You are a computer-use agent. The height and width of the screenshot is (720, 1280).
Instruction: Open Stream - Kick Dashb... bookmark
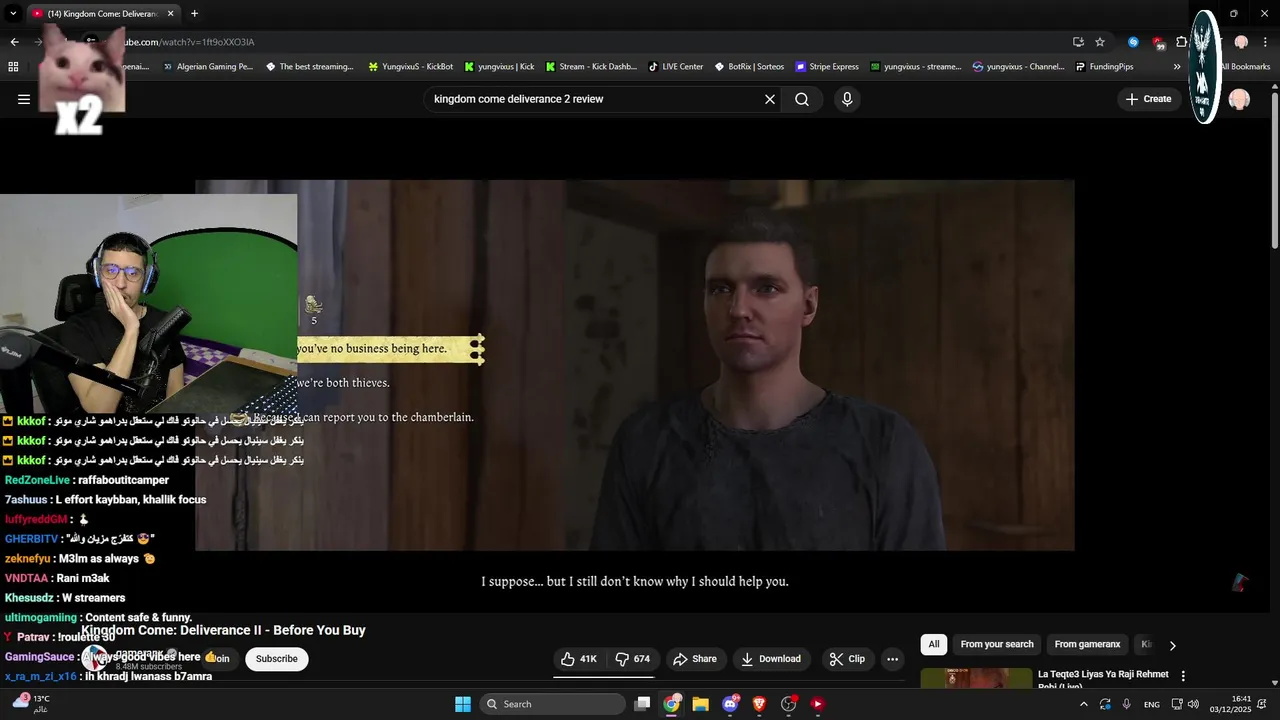591,67
